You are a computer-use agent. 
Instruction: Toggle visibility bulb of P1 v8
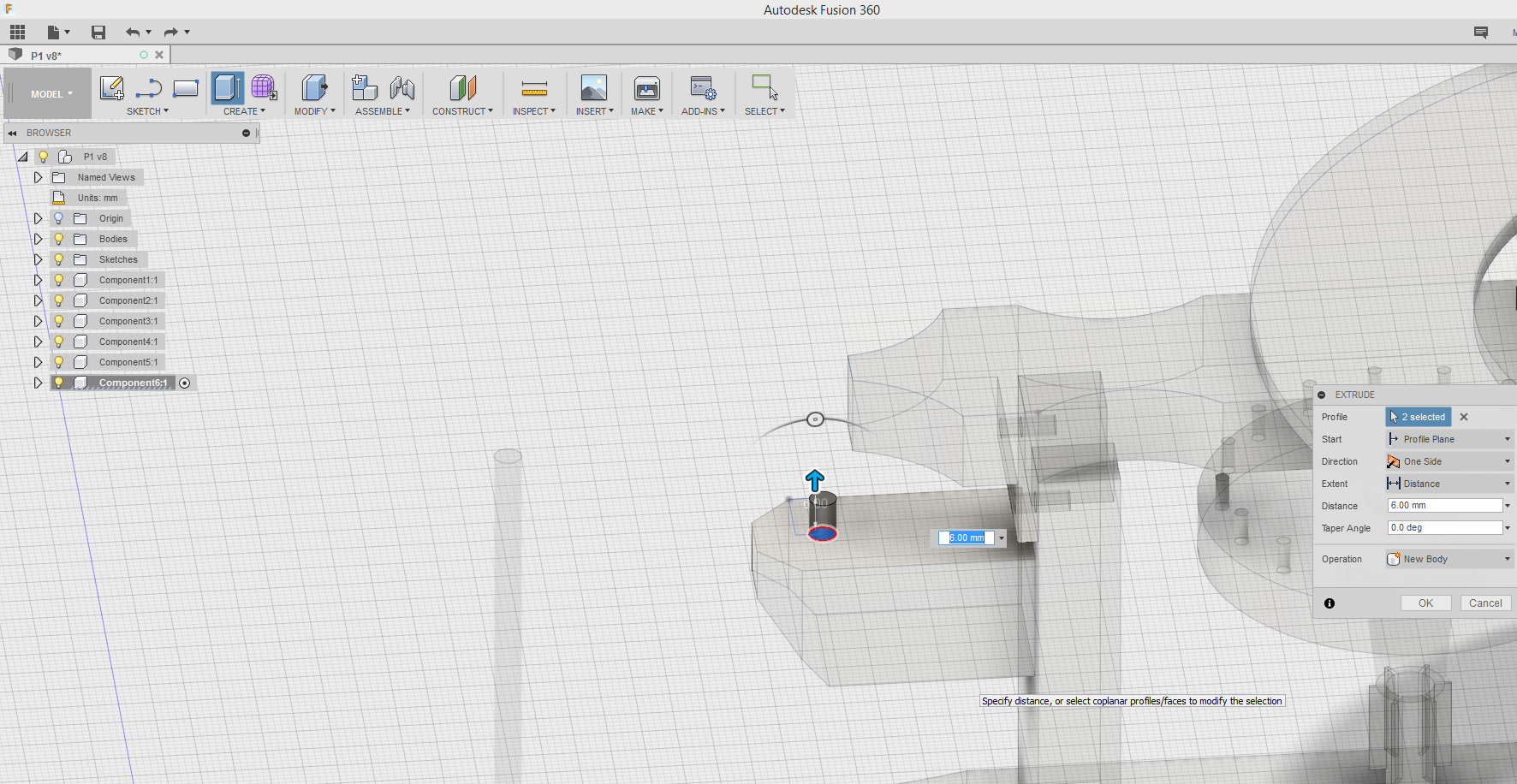(43, 157)
